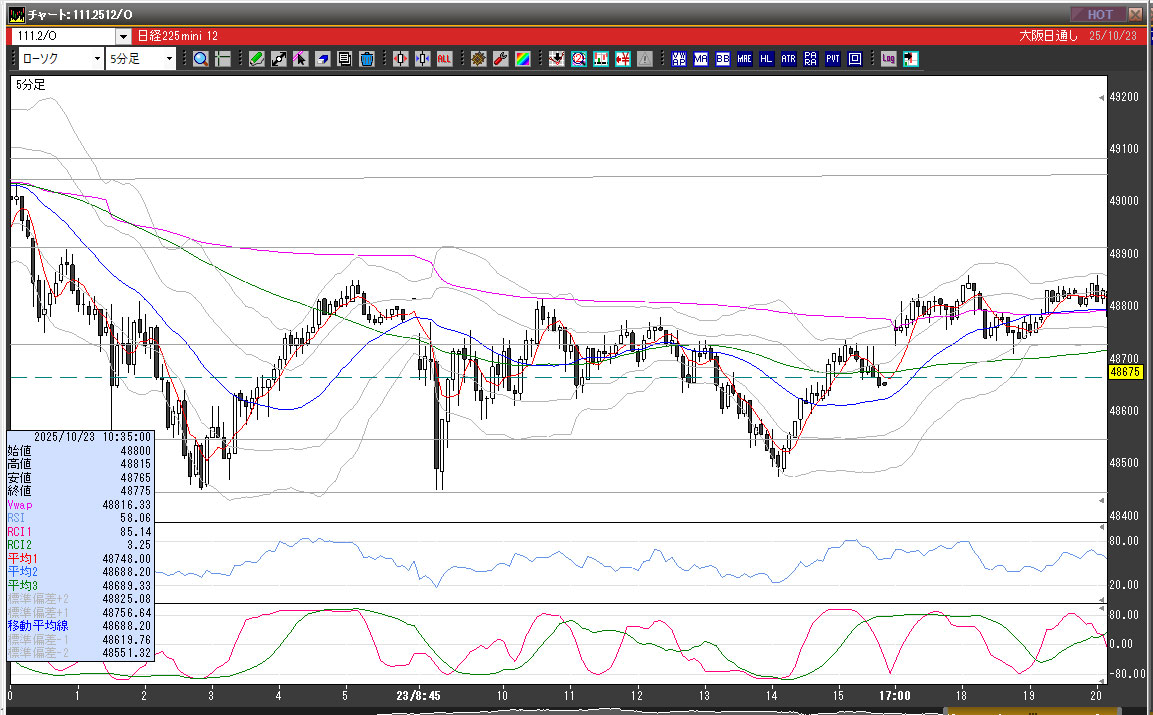Click the magnifying glass zoom icon
The image size is (1153, 715).
coord(201,59)
